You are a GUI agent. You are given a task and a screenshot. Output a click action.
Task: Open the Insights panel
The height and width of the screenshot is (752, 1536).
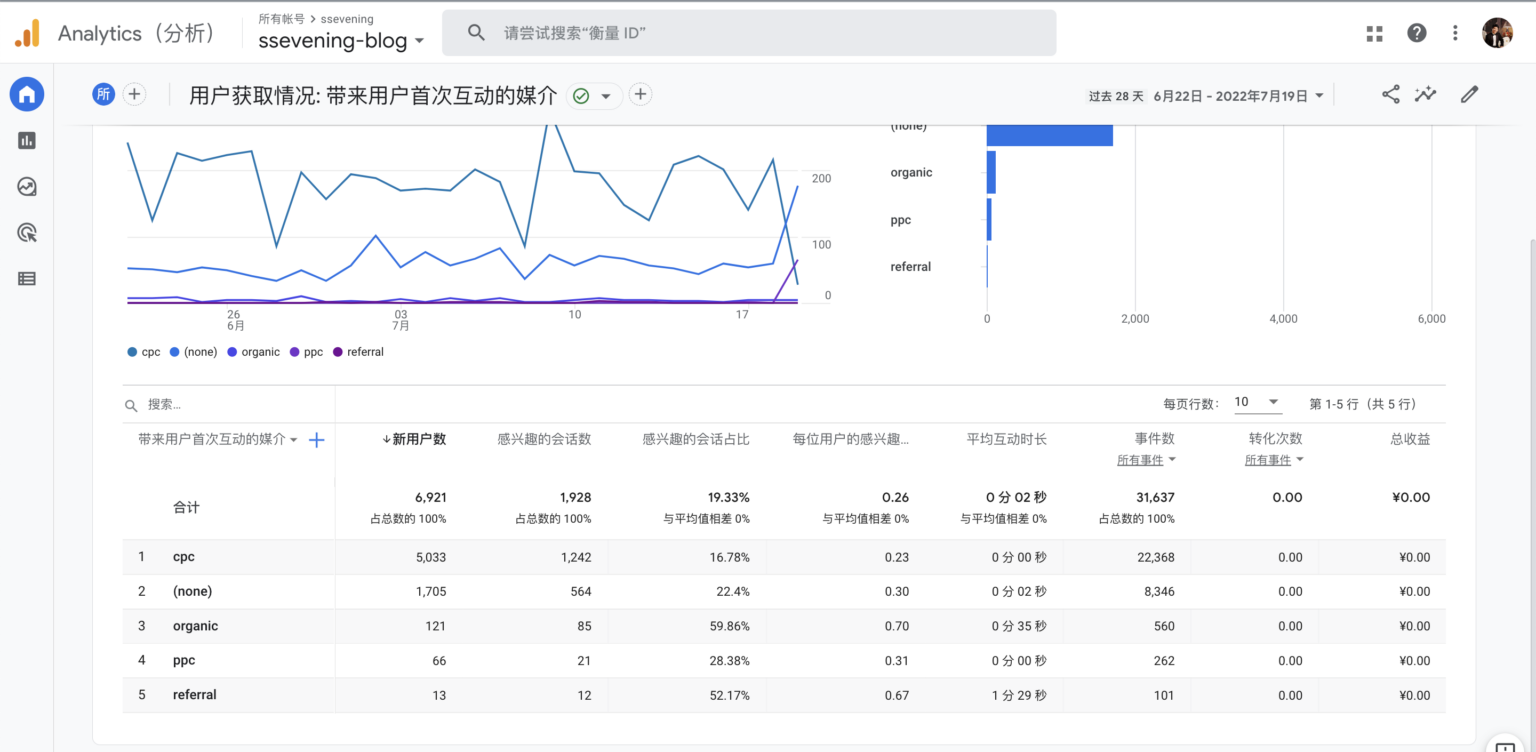[1425, 93]
